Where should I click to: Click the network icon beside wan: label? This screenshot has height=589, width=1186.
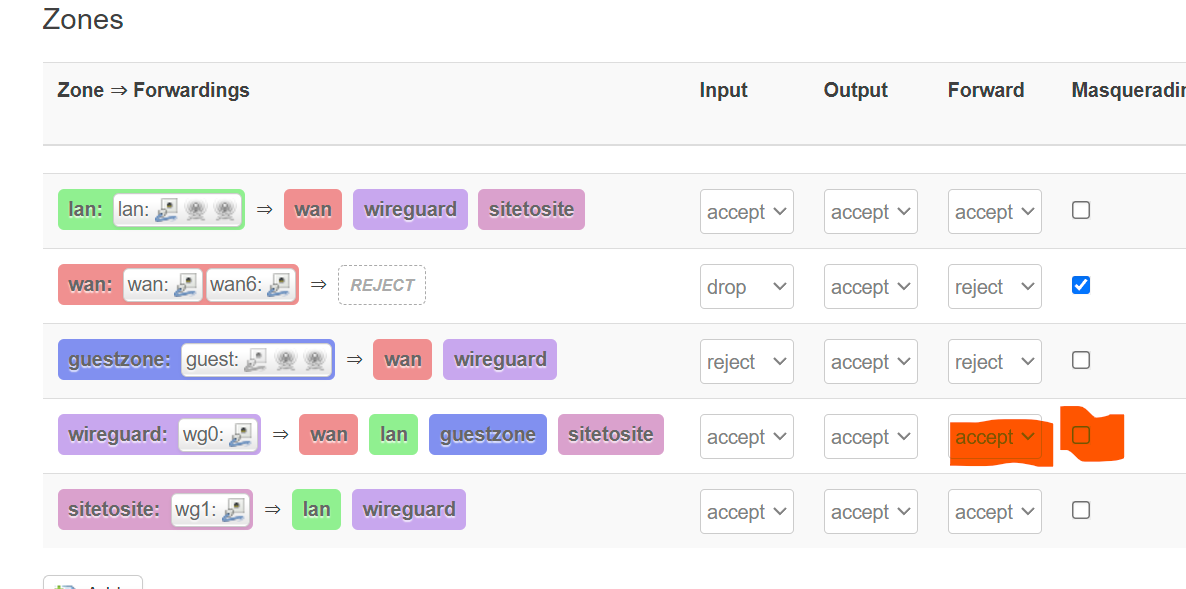(x=185, y=285)
